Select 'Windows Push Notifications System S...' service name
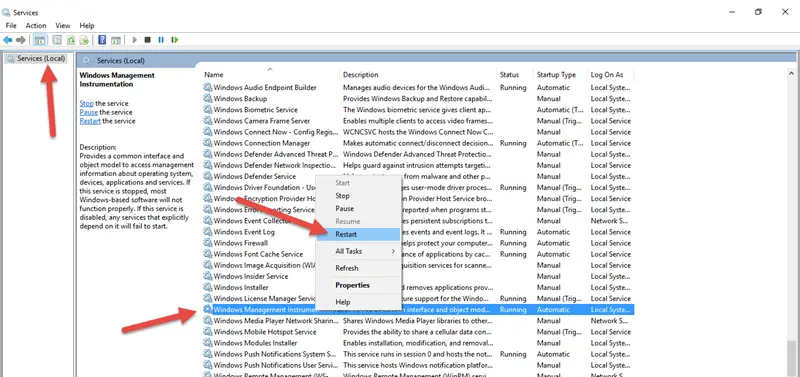 275,354
